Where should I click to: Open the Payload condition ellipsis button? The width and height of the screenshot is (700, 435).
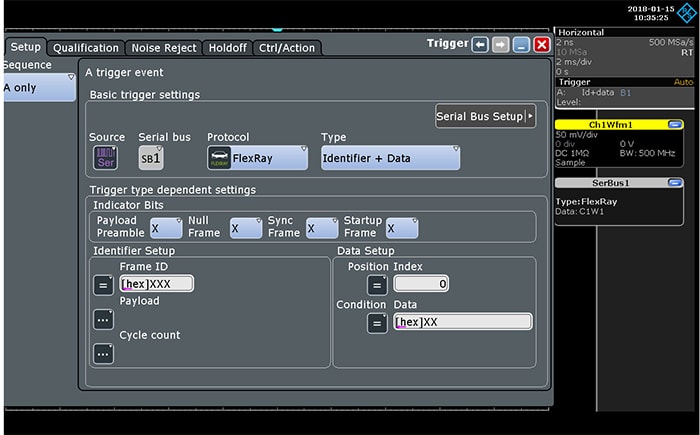103,320
